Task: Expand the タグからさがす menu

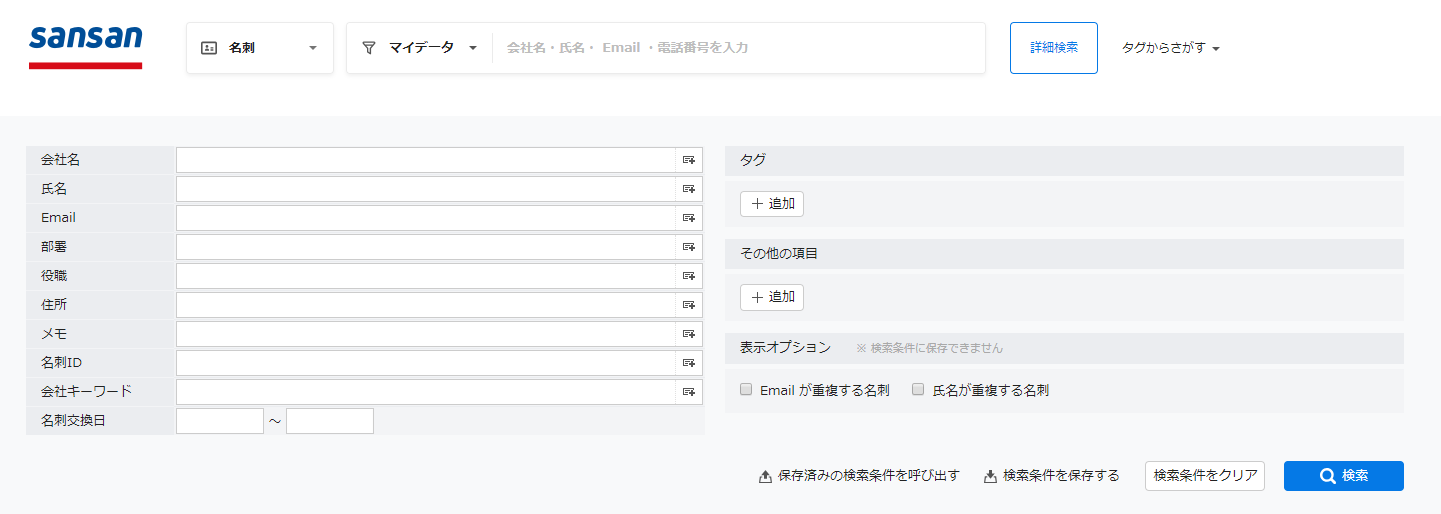Action: 1171,48
